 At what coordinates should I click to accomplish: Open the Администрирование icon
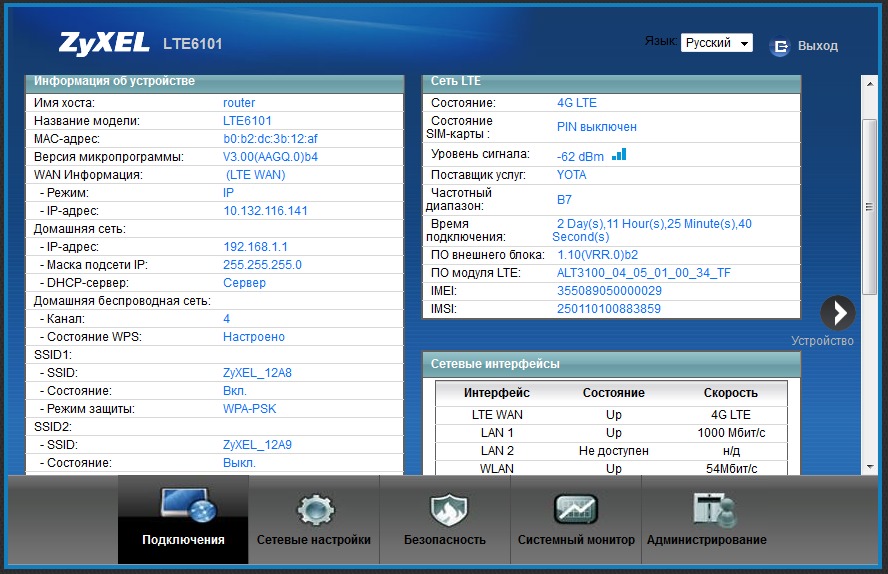(715, 509)
